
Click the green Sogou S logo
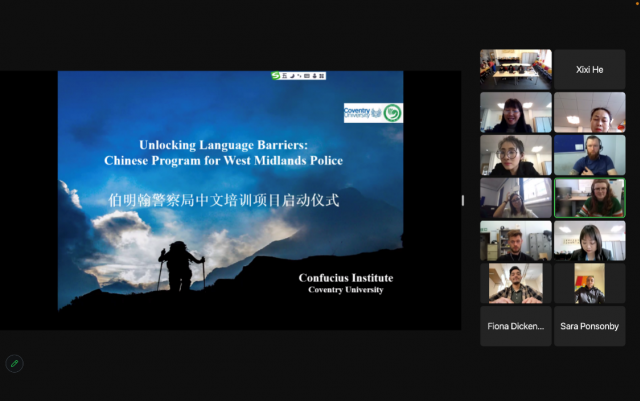pyautogui.click(x=276, y=76)
